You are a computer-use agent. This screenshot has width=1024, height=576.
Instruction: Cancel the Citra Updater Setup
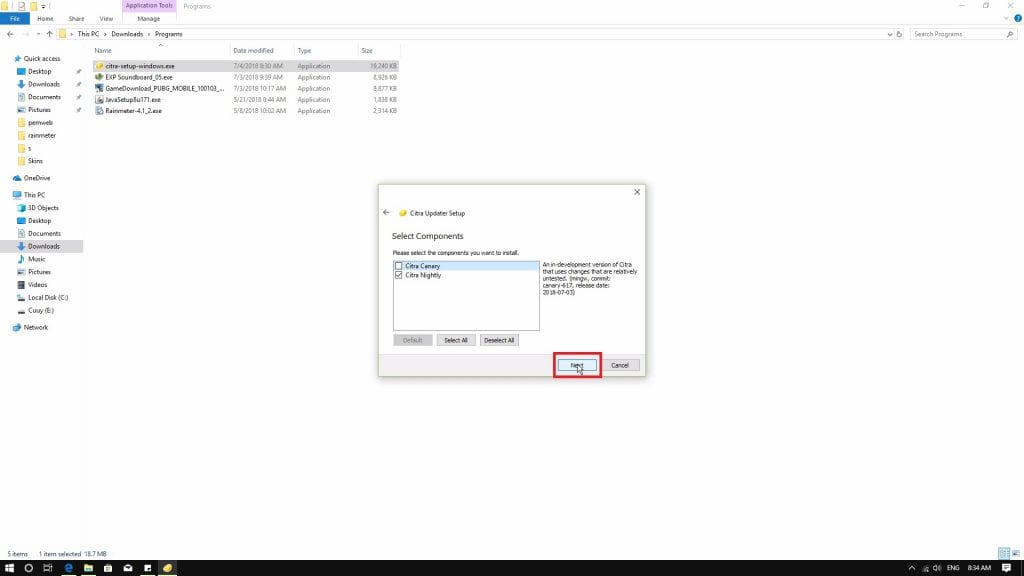tap(620, 365)
